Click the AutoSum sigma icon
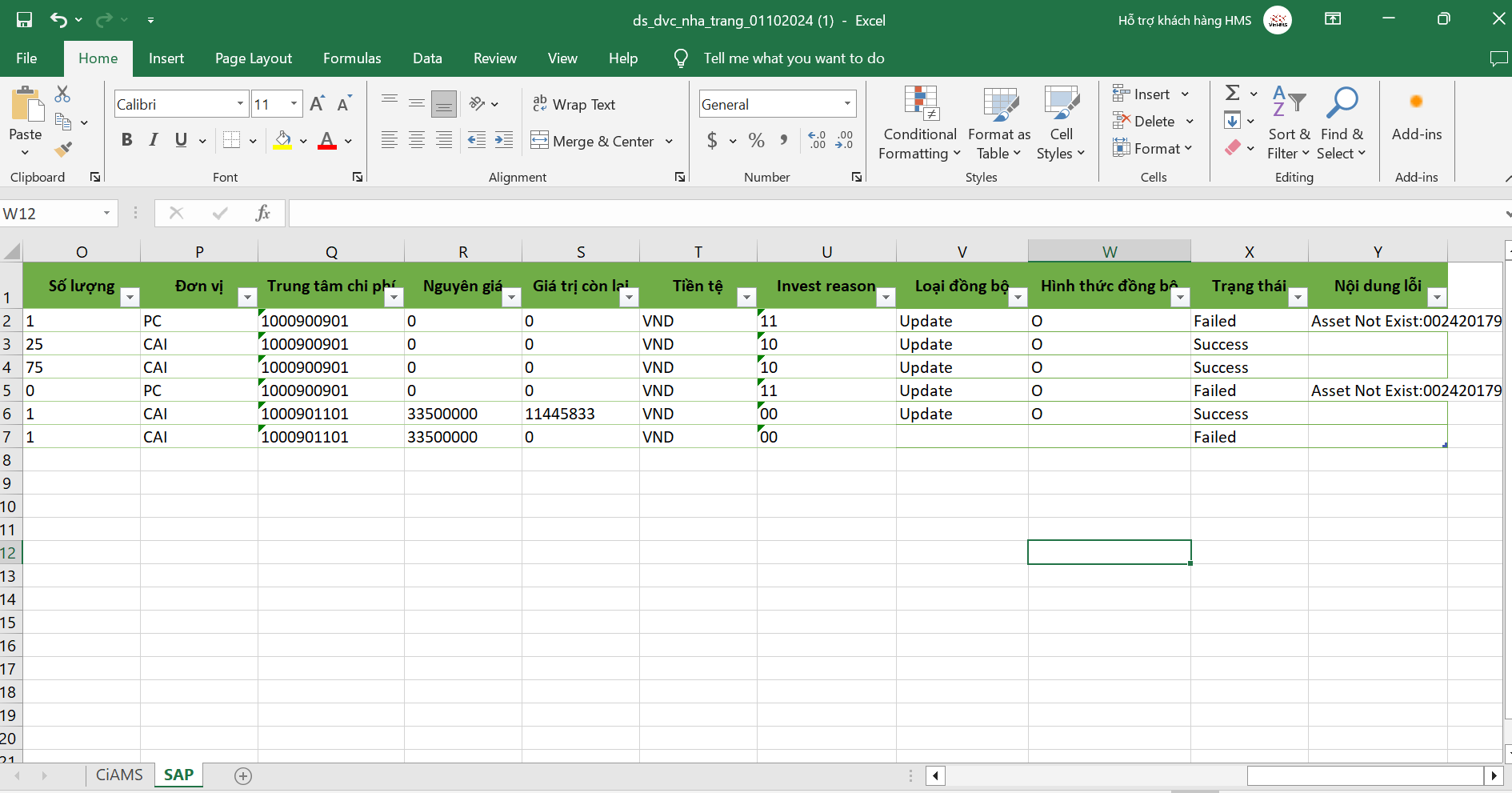This screenshot has height=793, width=1512. point(1233,93)
